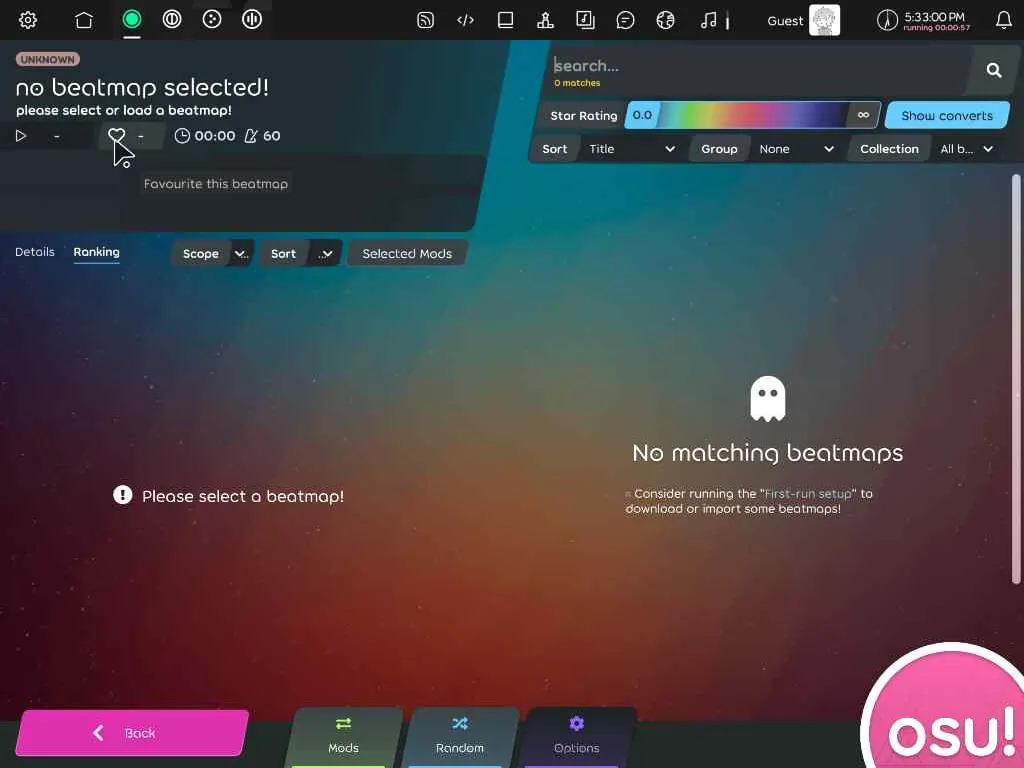Screen dimensions: 1024x768
Task: Click the Random button
Action: click(460, 737)
